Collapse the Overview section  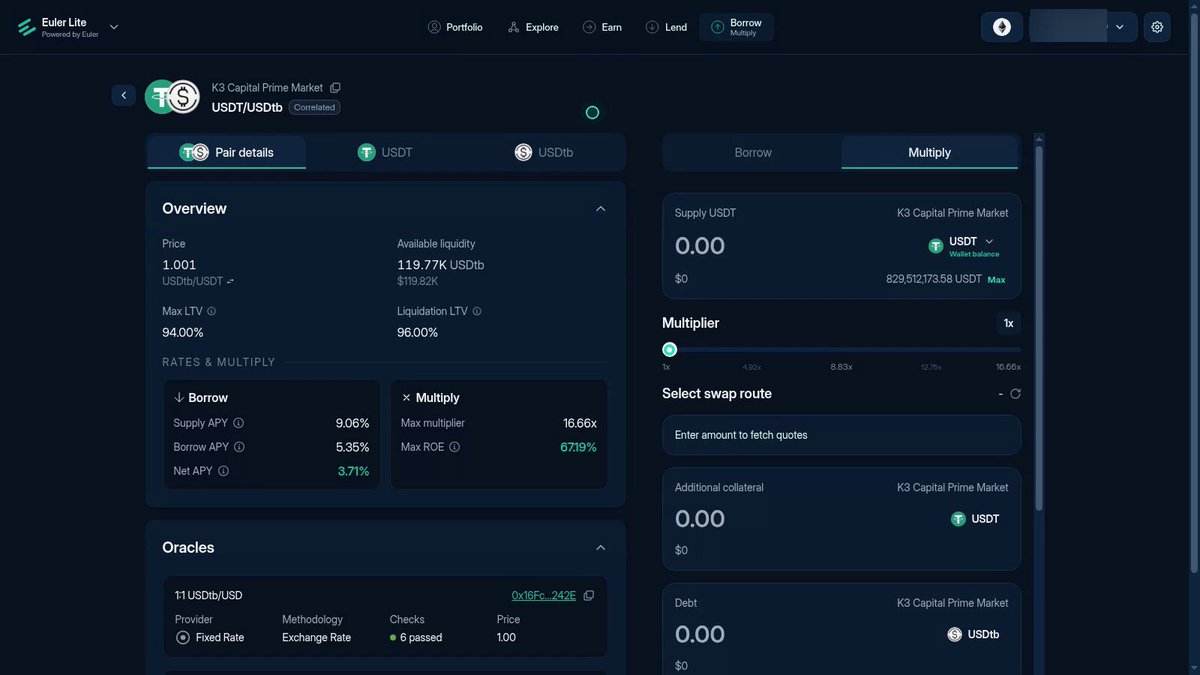coord(600,209)
